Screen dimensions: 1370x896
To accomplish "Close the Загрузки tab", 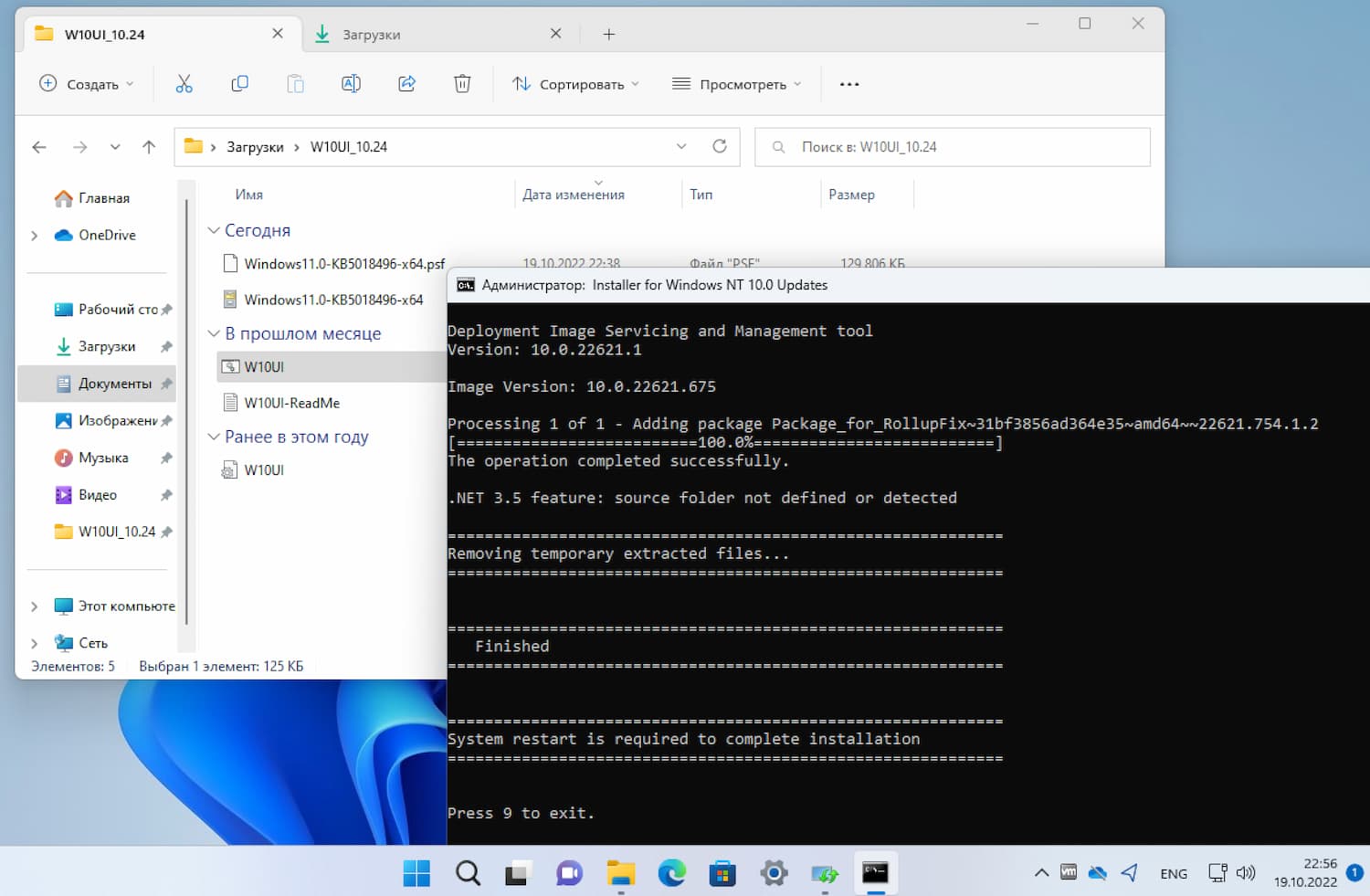I will pos(555,33).
